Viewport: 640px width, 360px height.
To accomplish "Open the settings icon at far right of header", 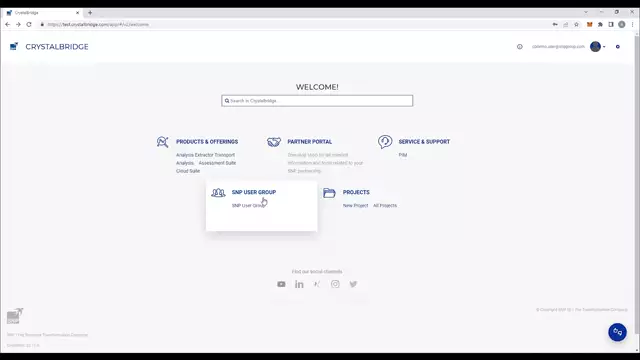I will point(618,47).
